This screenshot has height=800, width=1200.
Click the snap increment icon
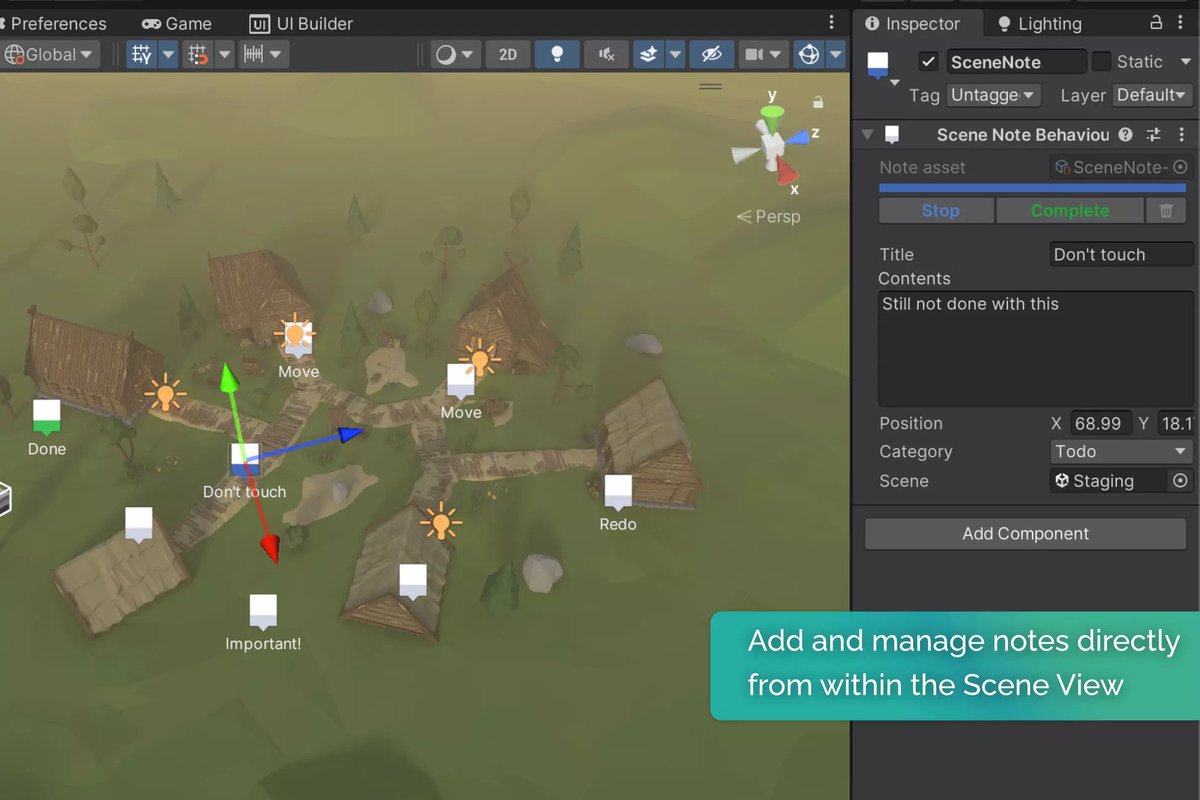198,54
